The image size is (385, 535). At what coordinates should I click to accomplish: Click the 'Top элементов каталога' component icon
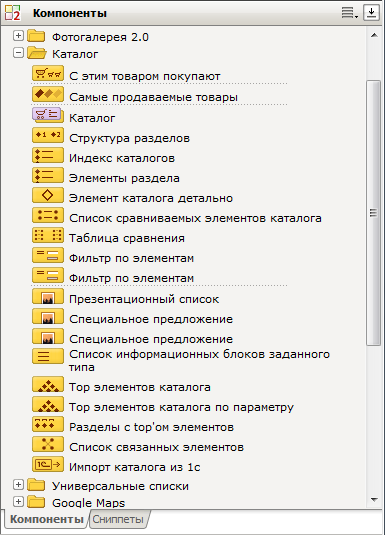click(x=48, y=384)
